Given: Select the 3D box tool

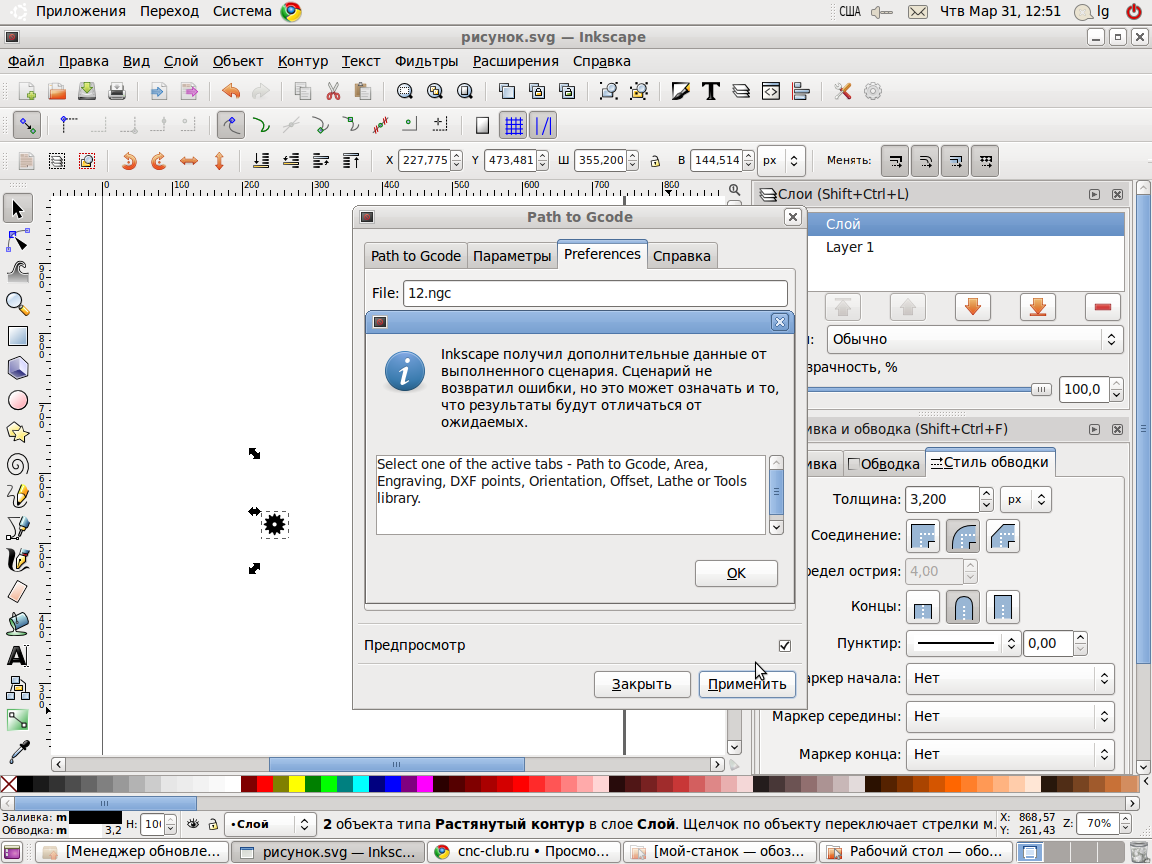Looking at the screenshot, I should [x=18, y=367].
